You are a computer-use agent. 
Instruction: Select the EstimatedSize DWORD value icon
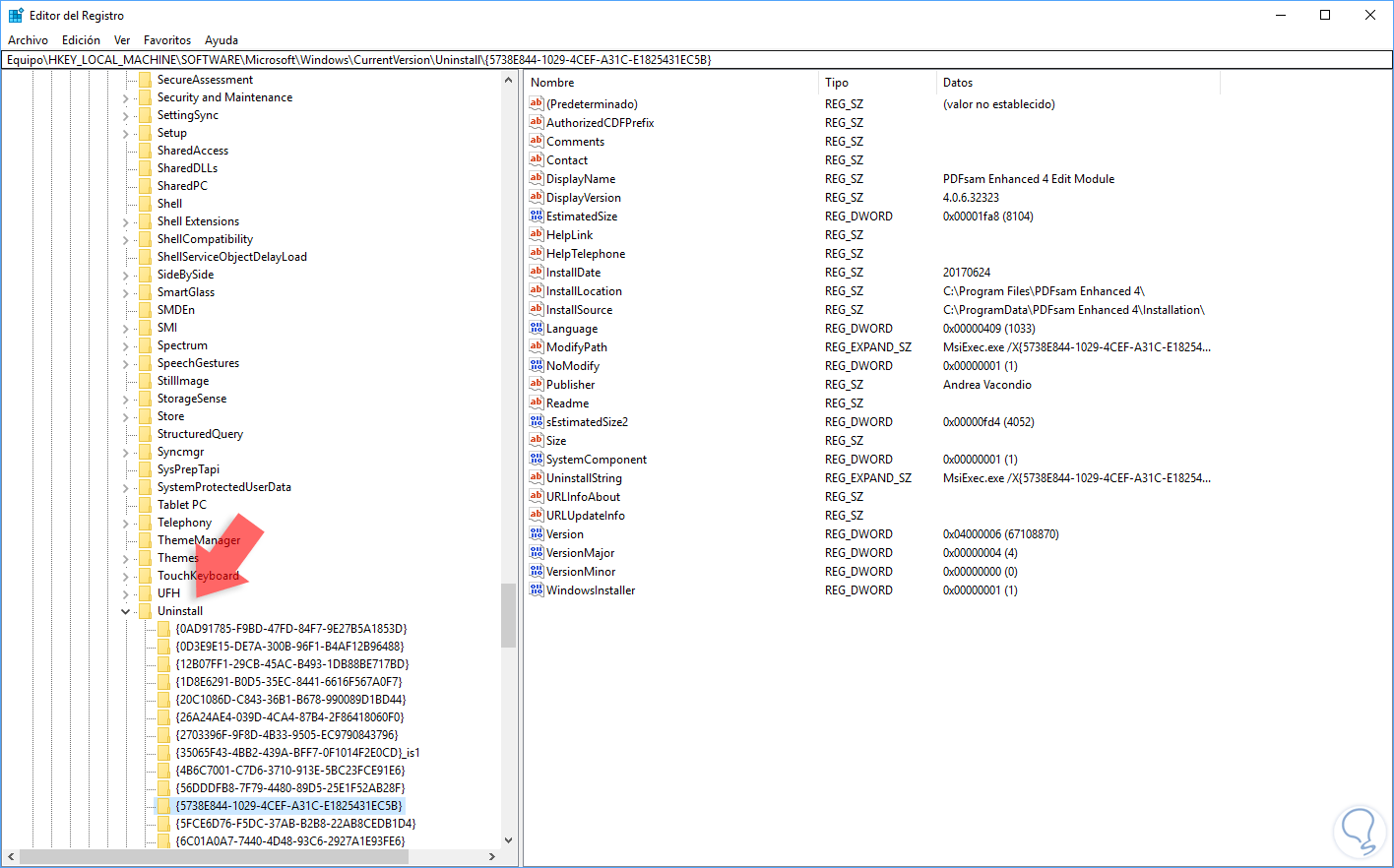537,216
